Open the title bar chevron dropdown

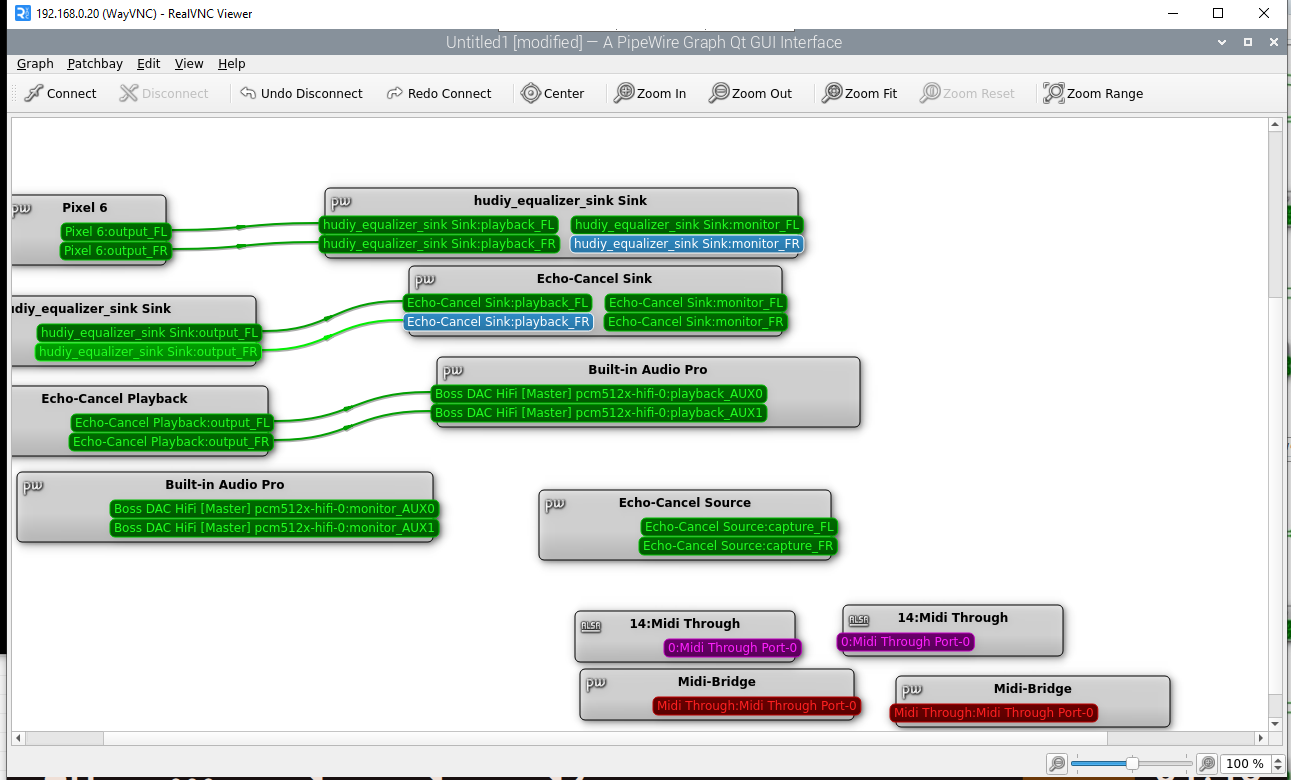[1220, 42]
